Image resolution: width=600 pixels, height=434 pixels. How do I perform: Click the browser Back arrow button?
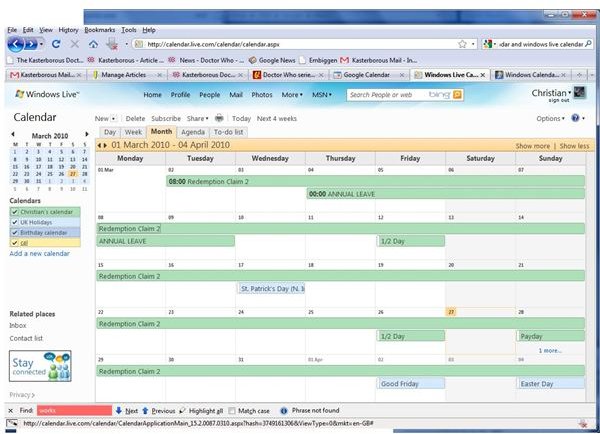coord(15,44)
